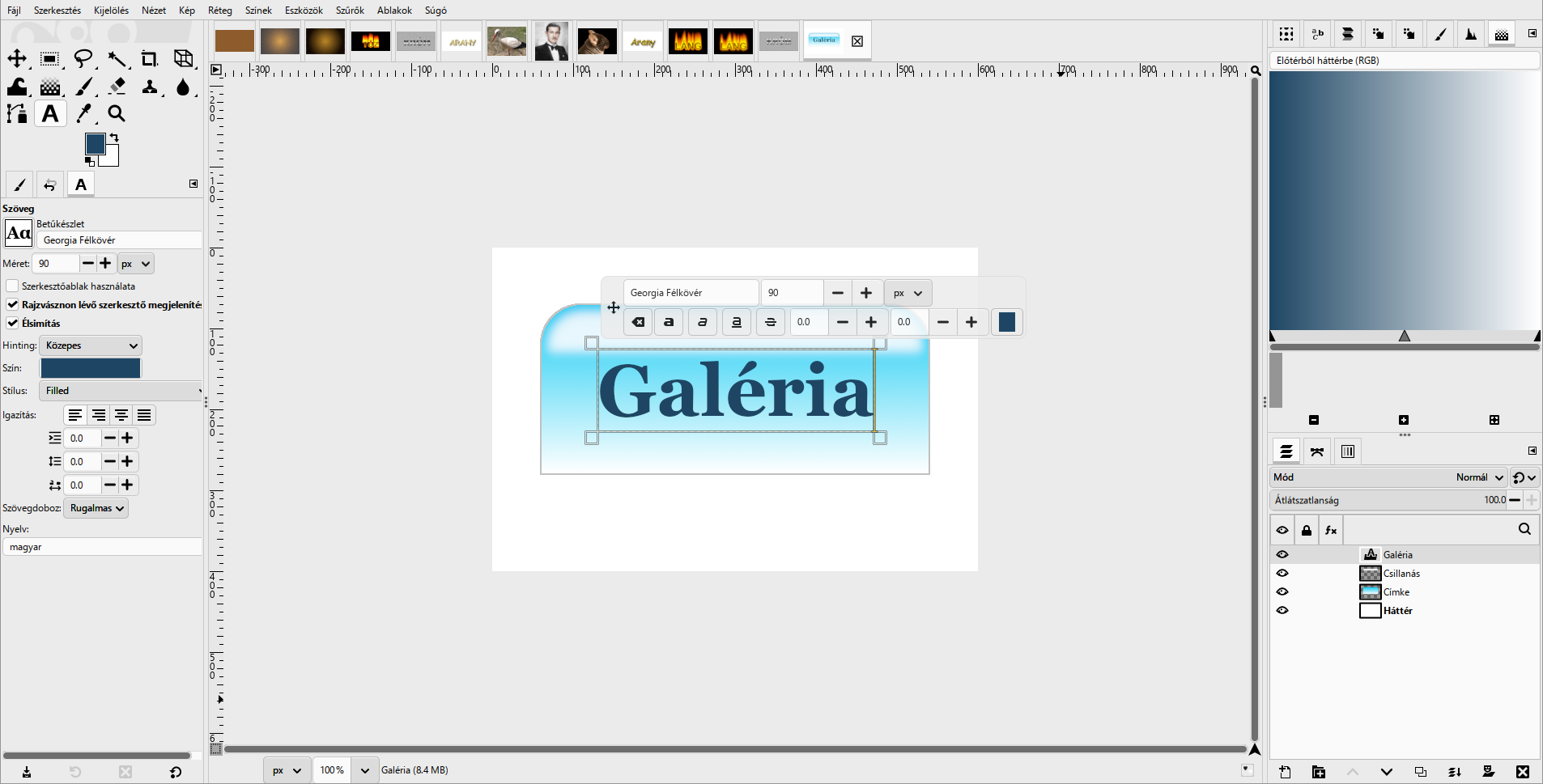Screen dimensions: 1543x784
Task: Click the Nyelv language input field
Action: coord(103,547)
